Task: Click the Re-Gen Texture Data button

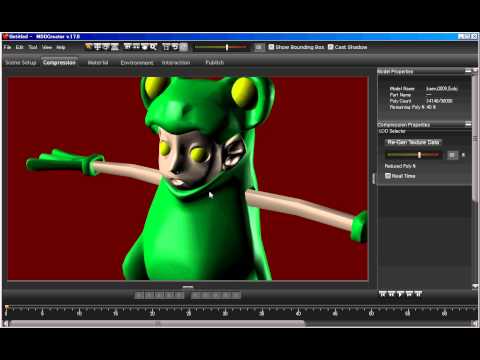Action: pyautogui.click(x=413, y=142)
